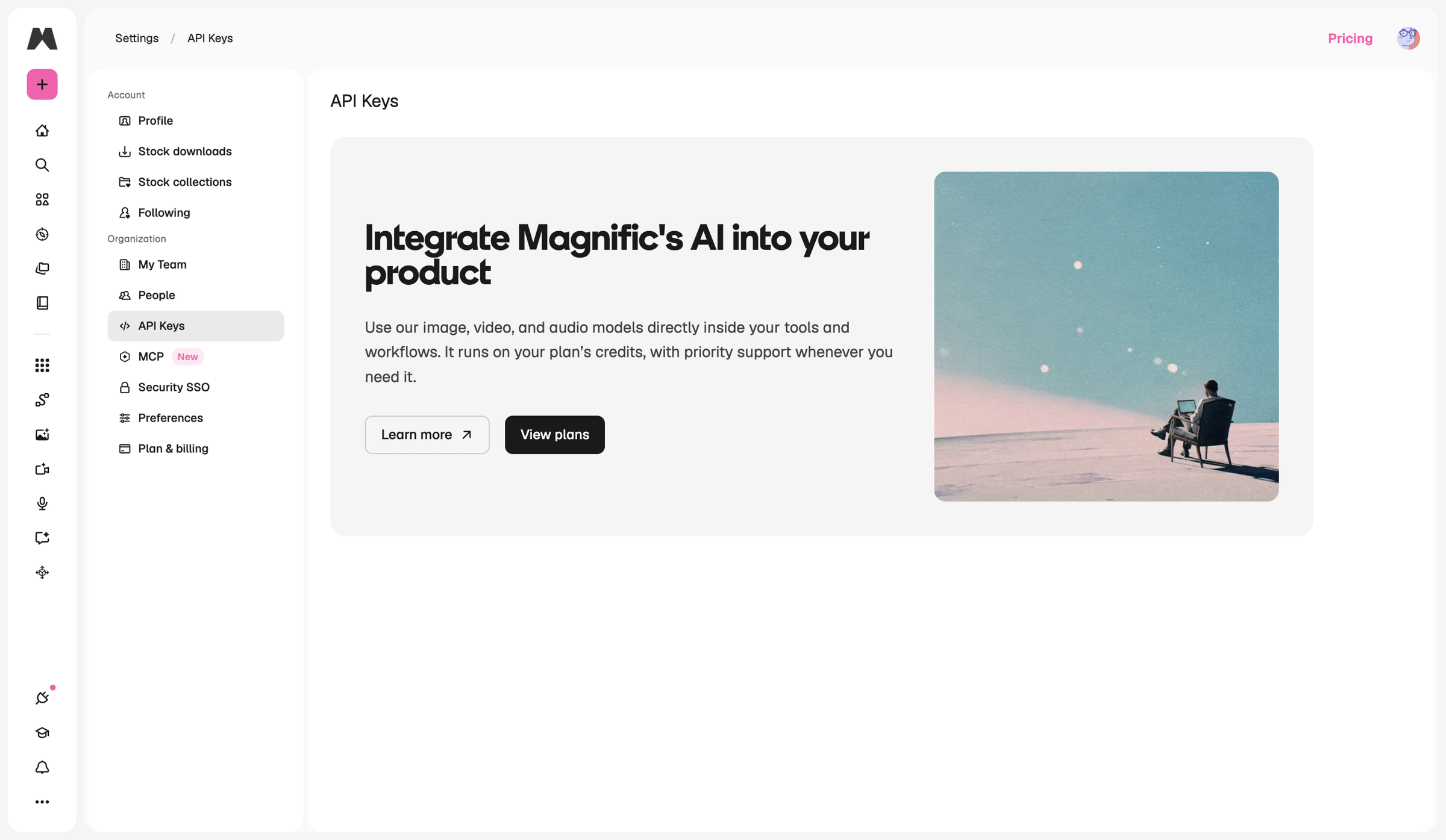Click the pink plus create button
Screen dimensions: 1446x840
pos(42,84)
